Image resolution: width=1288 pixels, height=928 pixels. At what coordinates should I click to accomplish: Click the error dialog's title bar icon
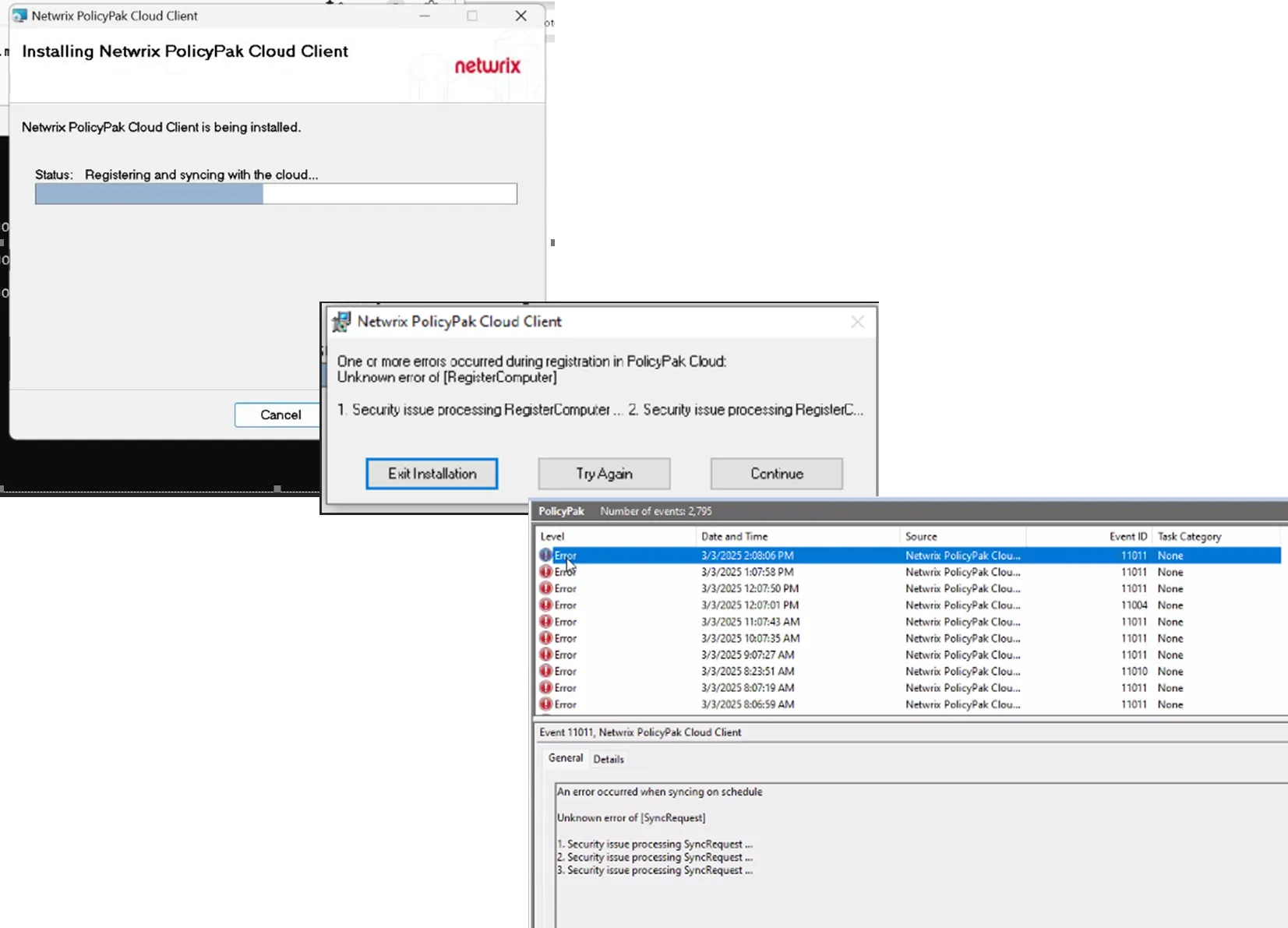coord(341,322)
